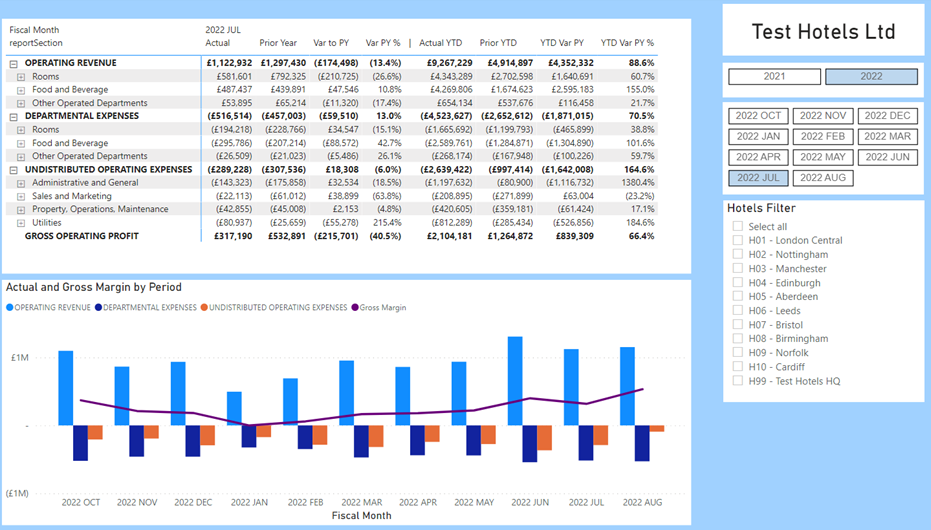Expand Administrative and General plus icon

(x=22, y=183)
